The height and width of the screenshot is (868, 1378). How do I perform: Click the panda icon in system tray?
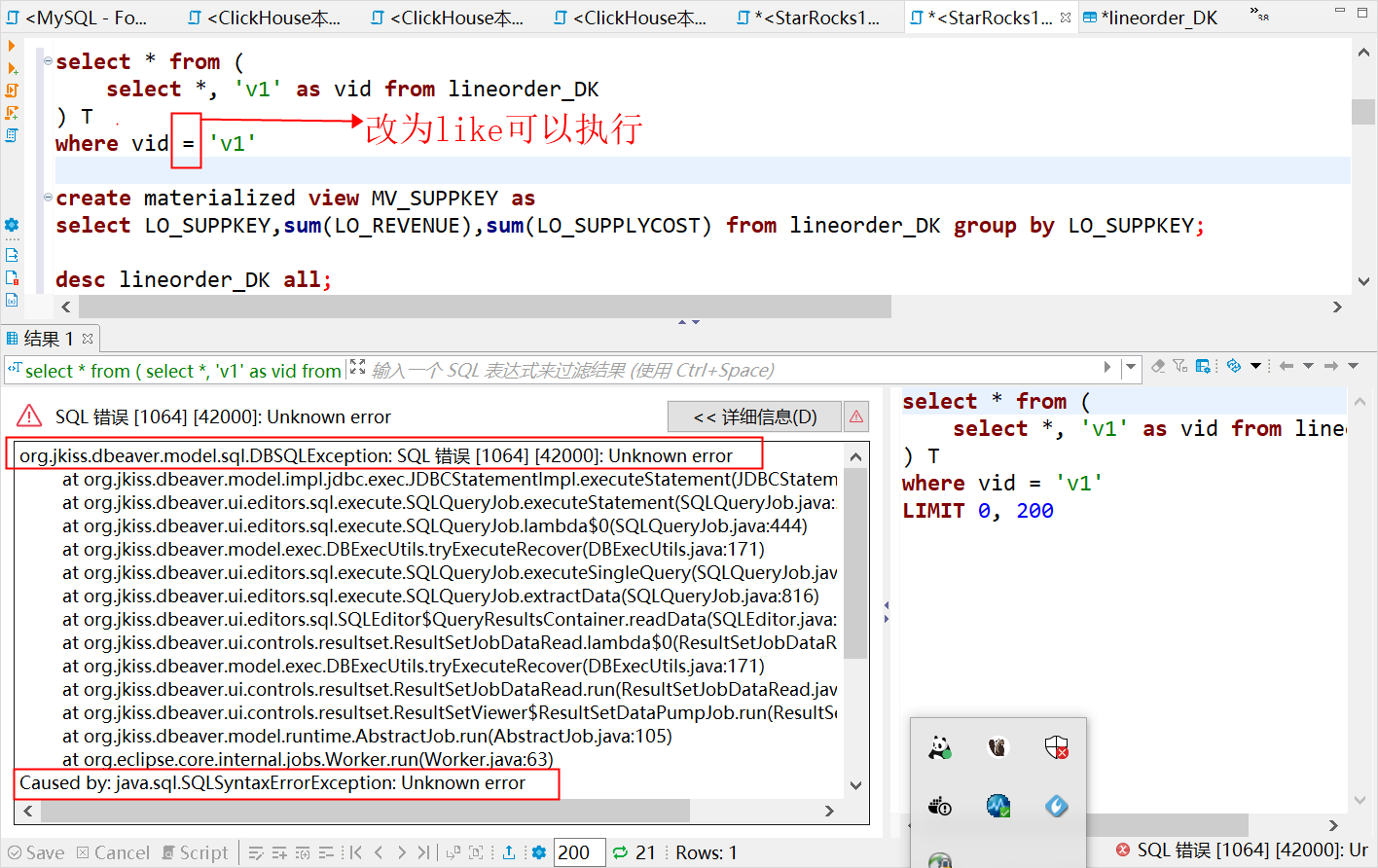(x=939, y=747)
